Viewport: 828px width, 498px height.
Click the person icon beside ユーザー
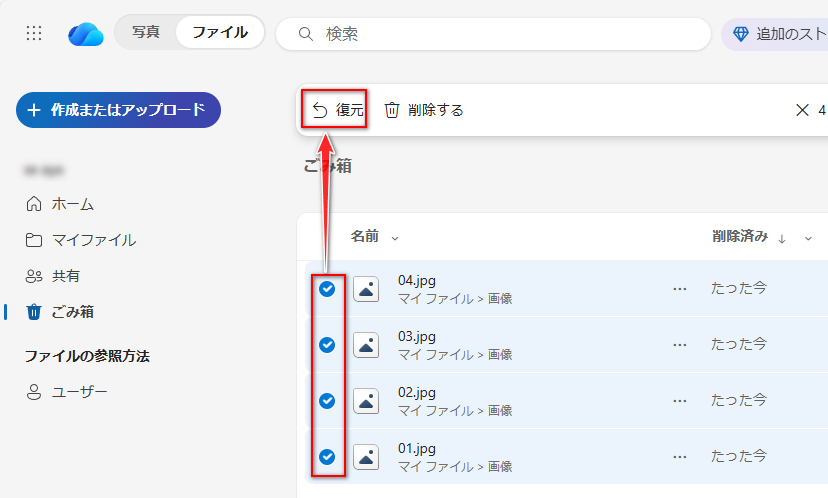[x=34, y=392]
